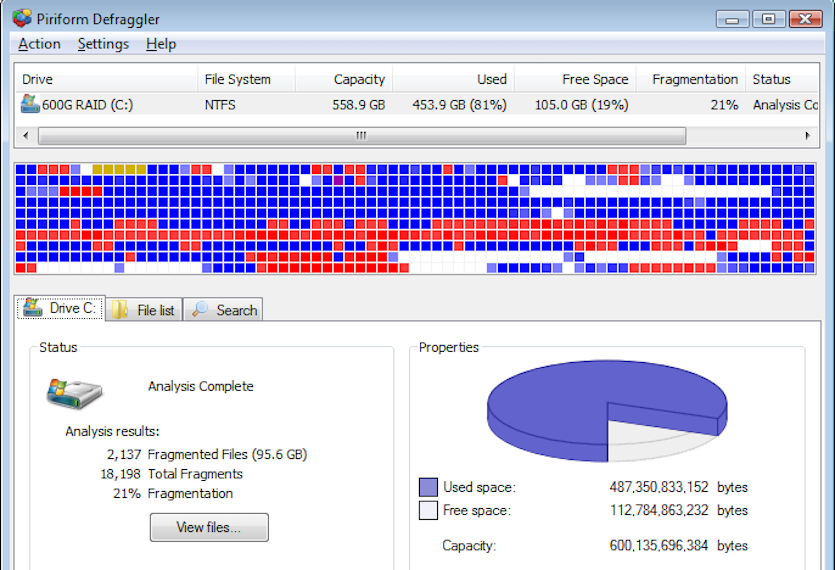Click the Drive C: tab icon

point(33,308)
